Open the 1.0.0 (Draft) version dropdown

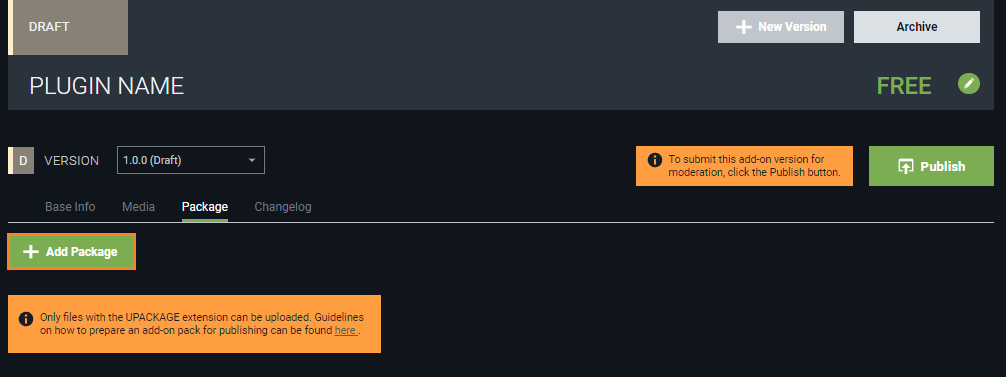tap(191, 160)
